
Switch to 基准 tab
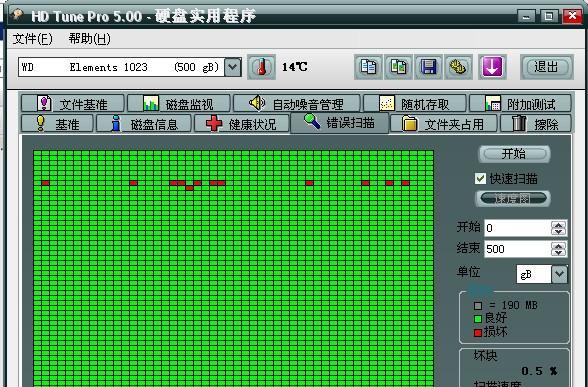pos(57,123)
